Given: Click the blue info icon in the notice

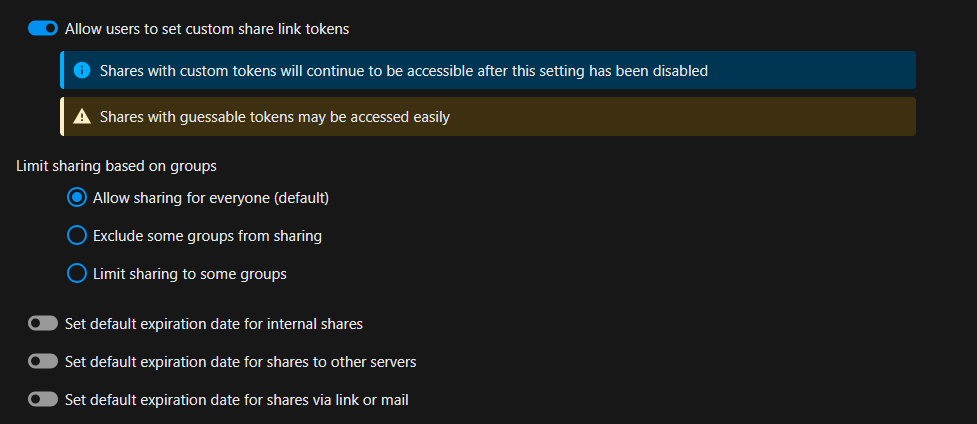Looking at the screenshot, I should 83,71.
